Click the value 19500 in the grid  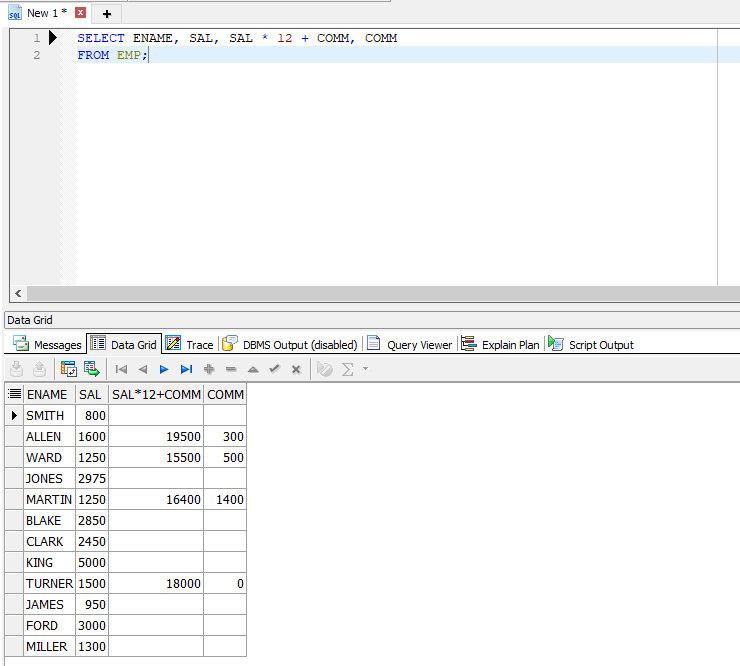click(x=156, y=437)
